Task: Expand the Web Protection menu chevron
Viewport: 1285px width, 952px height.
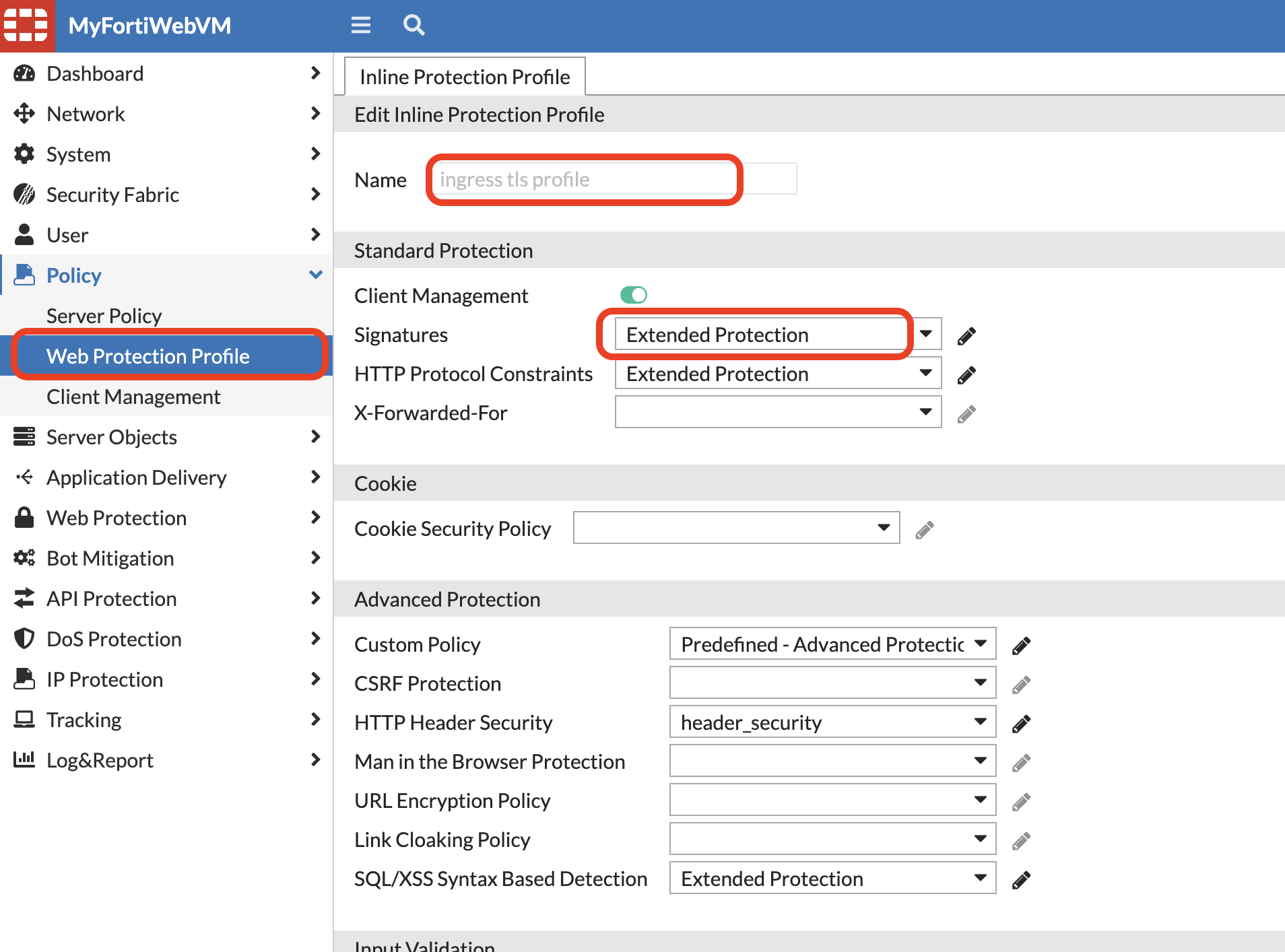Action: [x=316, y=517]
